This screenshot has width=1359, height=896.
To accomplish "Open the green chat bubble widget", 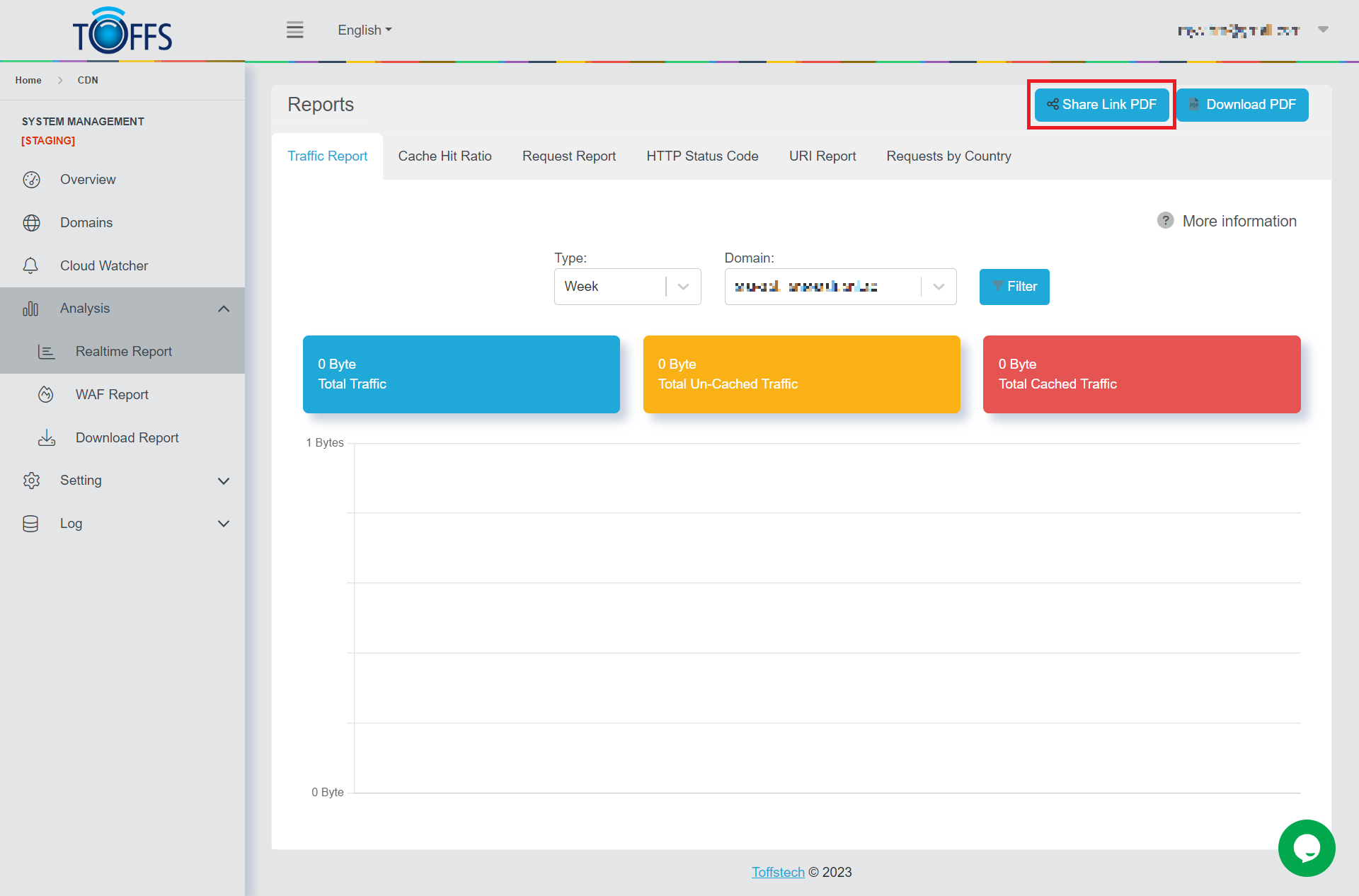I will (1306, 848).
